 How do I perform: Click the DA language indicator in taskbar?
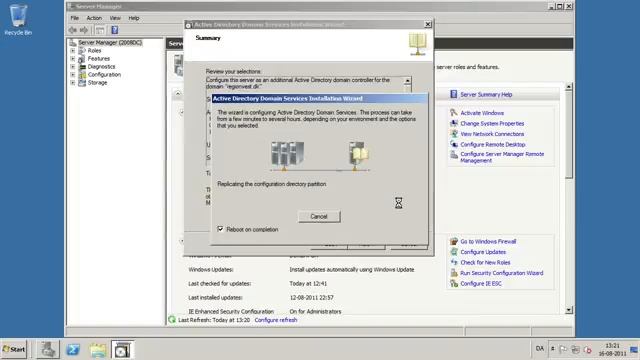[x=540, y=349]
